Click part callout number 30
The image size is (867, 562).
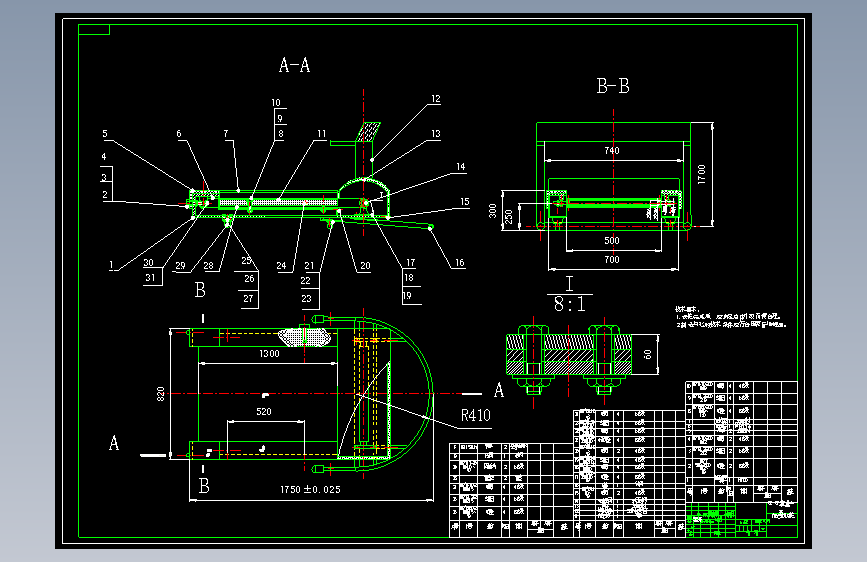coord(148,263)
